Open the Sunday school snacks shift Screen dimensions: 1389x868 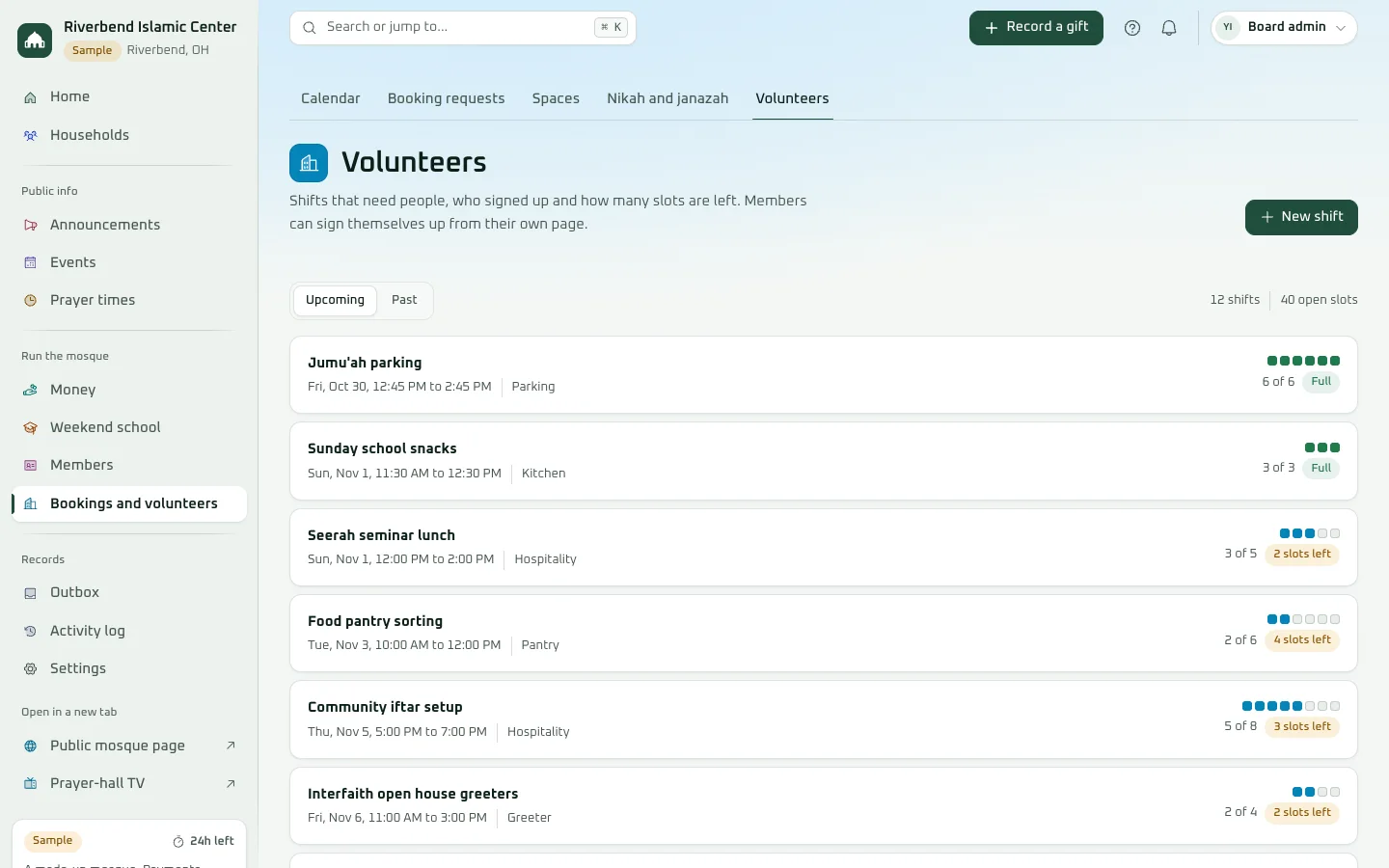[x=824, y=461]
